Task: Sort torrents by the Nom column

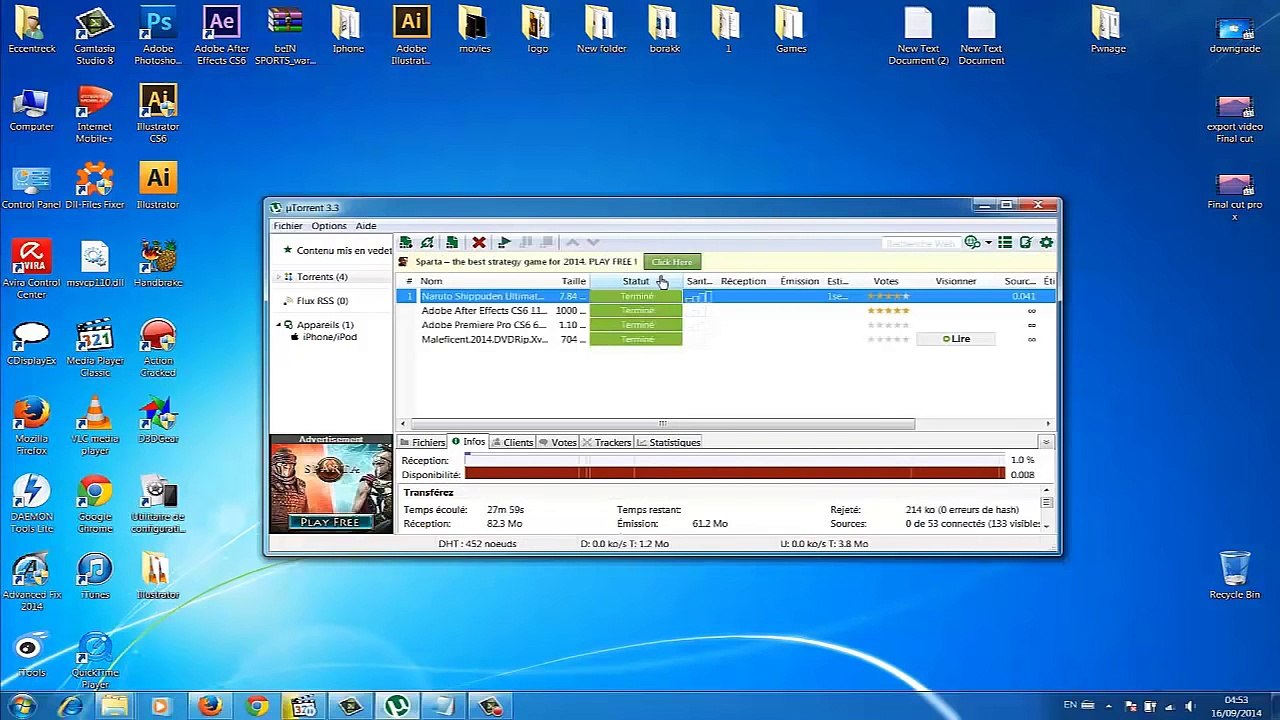Action: click(x=431, y=281)
